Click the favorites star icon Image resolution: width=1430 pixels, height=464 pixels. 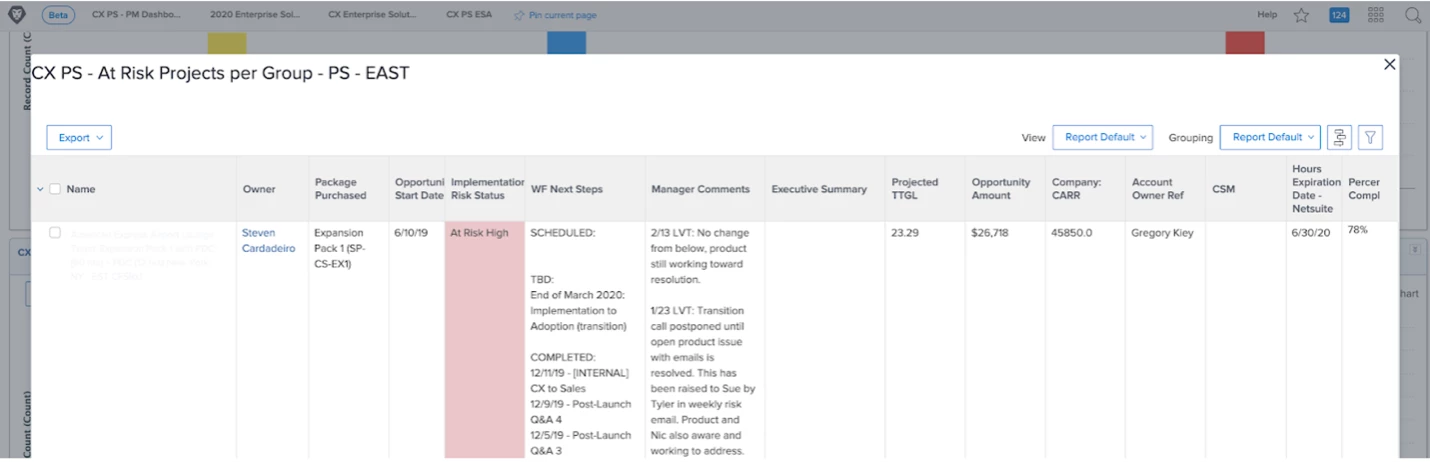coord(1301,15)
